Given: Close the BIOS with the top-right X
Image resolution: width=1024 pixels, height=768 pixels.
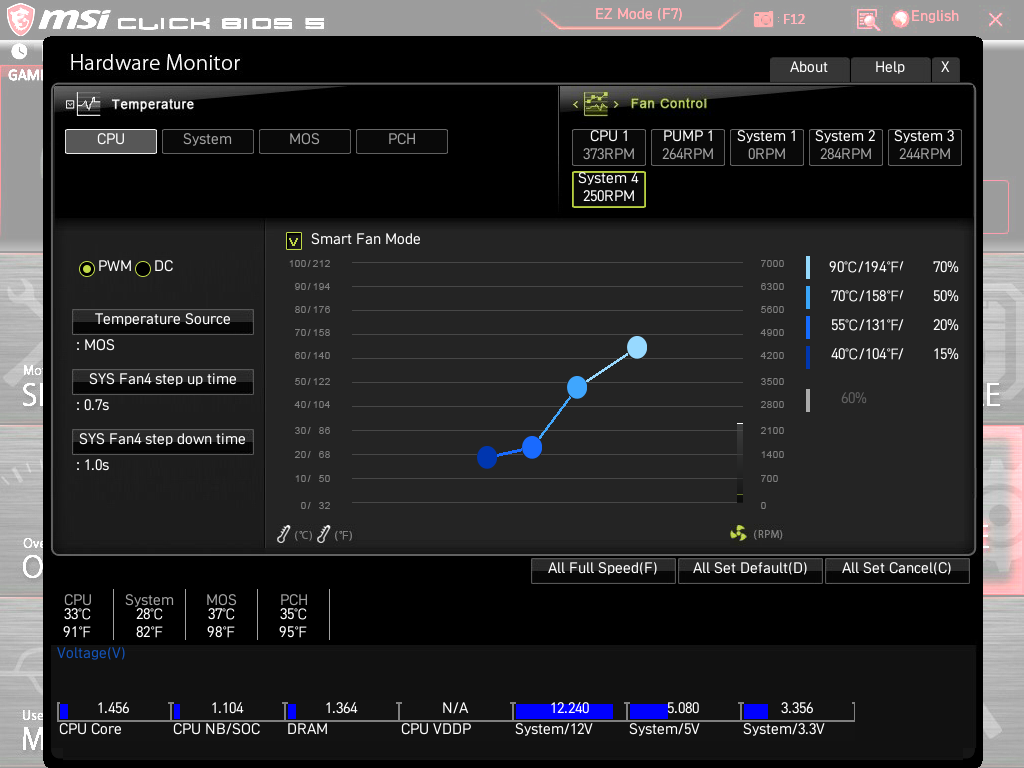Looking at the screenshot, I should [x=995, y=20].
